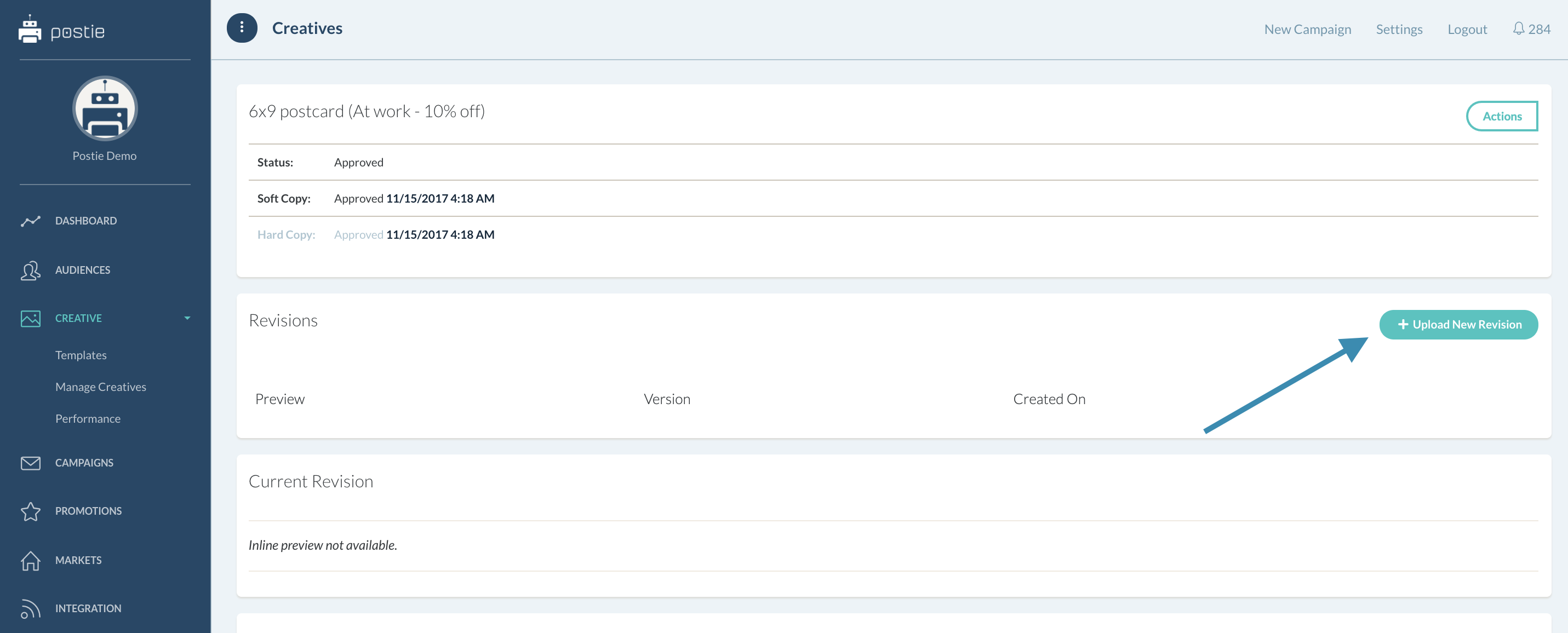The height and width of the screenshot is (633, 1568).
Task: Open Settings in top navigation
Action: [x=1398, y=29]
